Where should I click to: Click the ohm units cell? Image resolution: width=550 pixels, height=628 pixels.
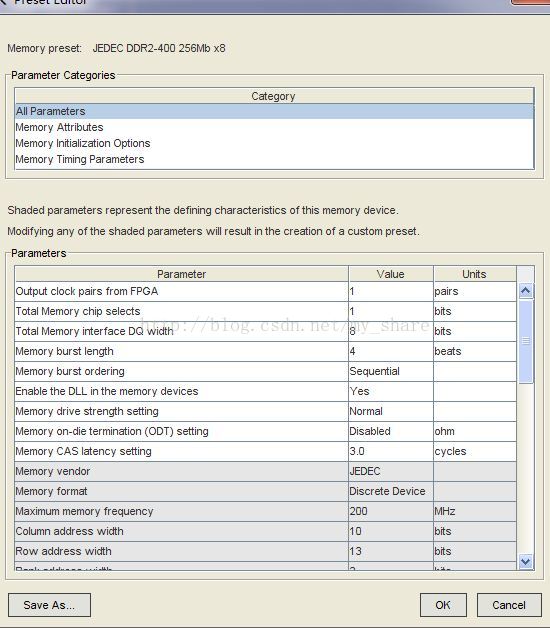point(475,432)
